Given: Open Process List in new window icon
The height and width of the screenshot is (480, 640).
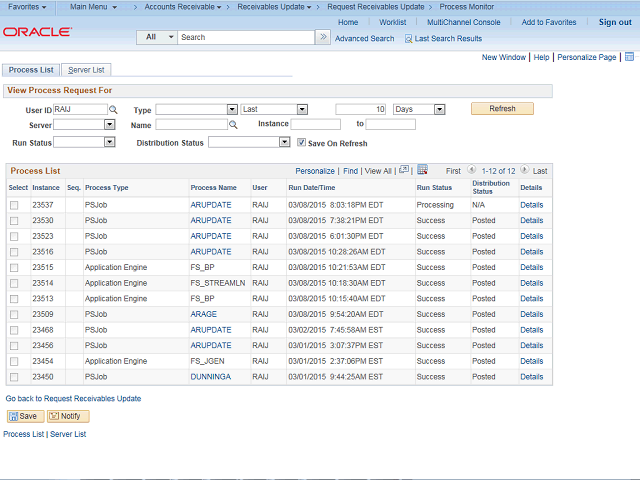Looking at the screenshot, I should pos(403,170).
